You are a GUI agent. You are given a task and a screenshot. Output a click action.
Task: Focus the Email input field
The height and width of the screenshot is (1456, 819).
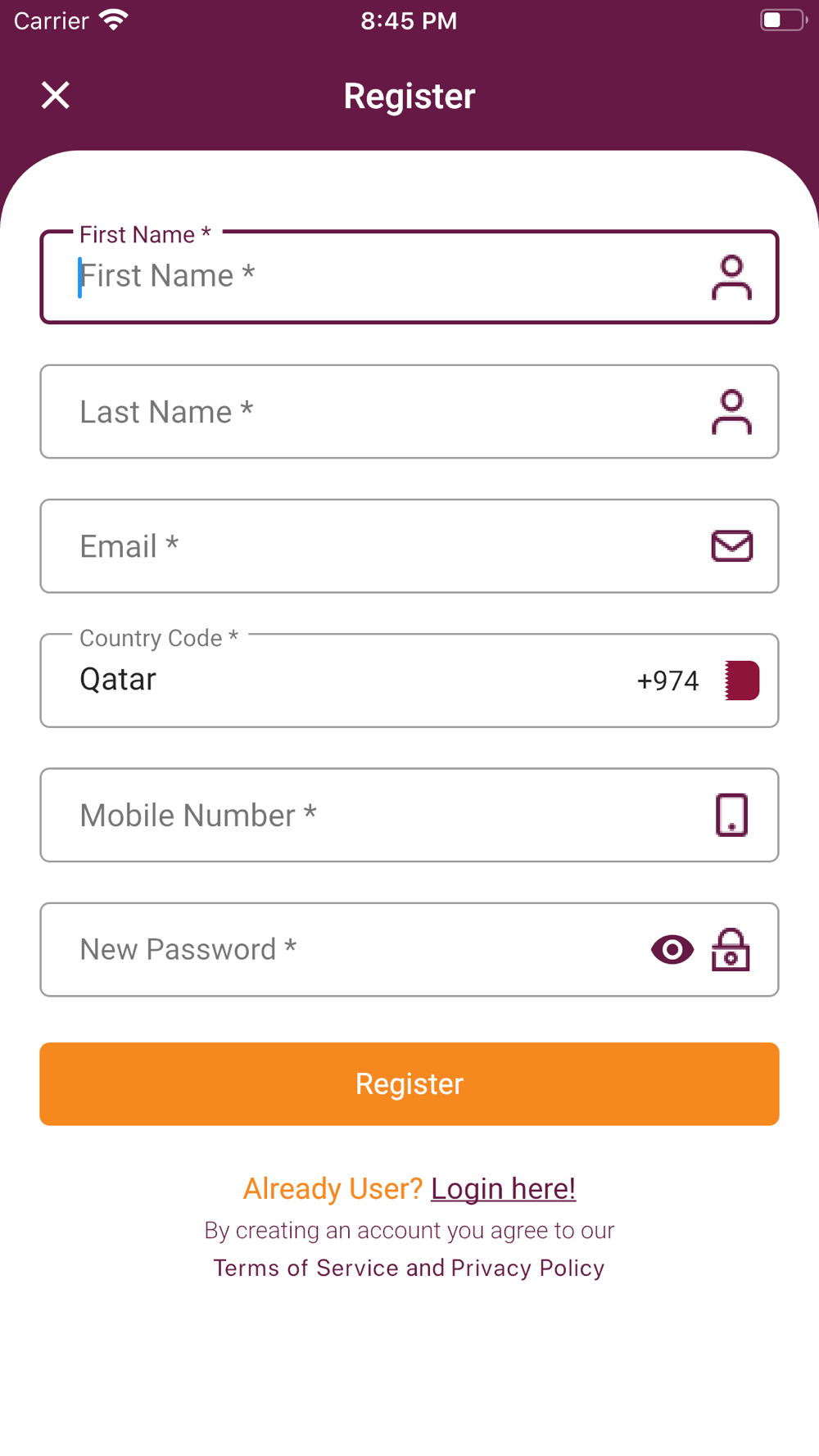coord(409,546)
